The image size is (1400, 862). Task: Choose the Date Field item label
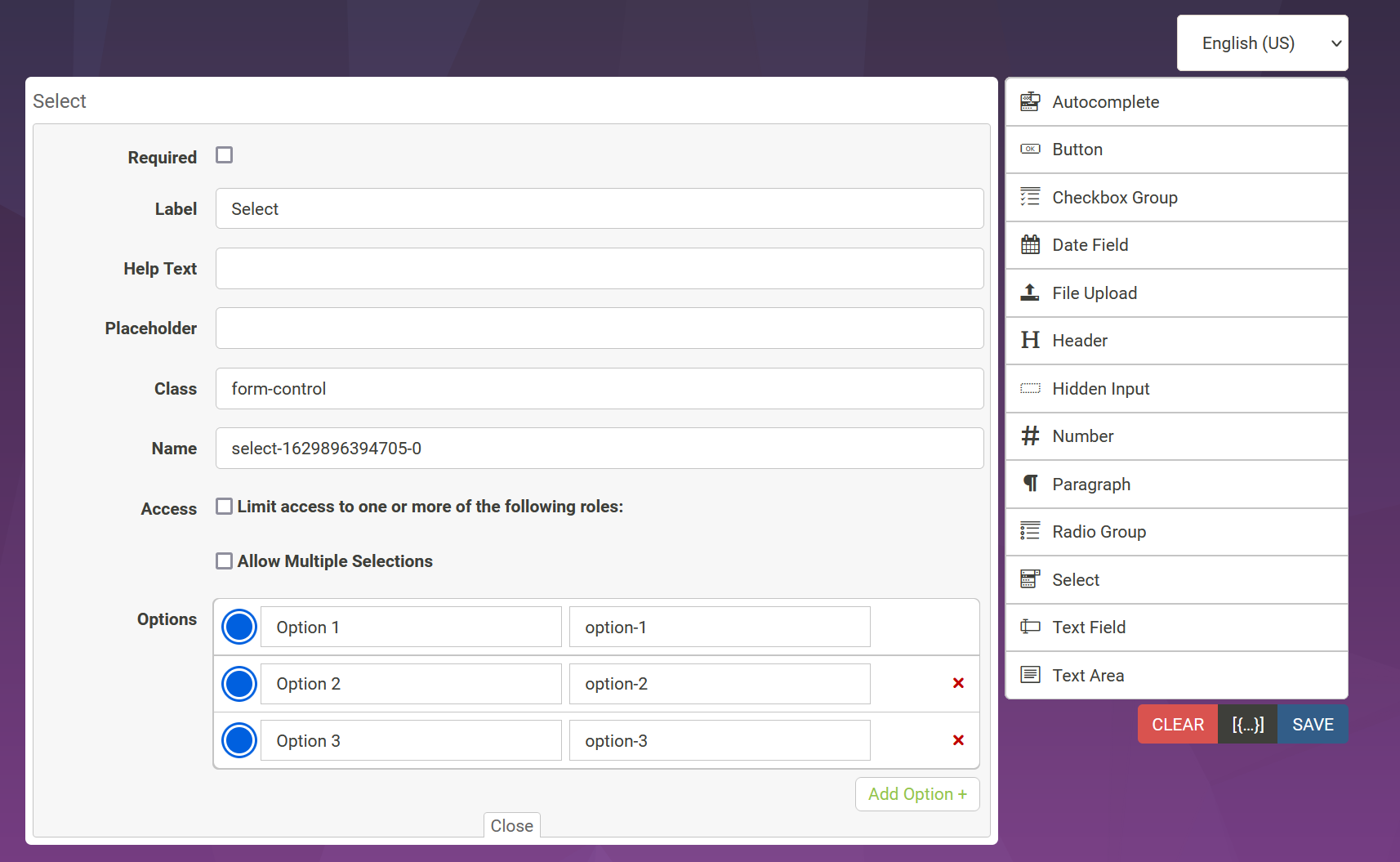click(x=1090, y=245)
